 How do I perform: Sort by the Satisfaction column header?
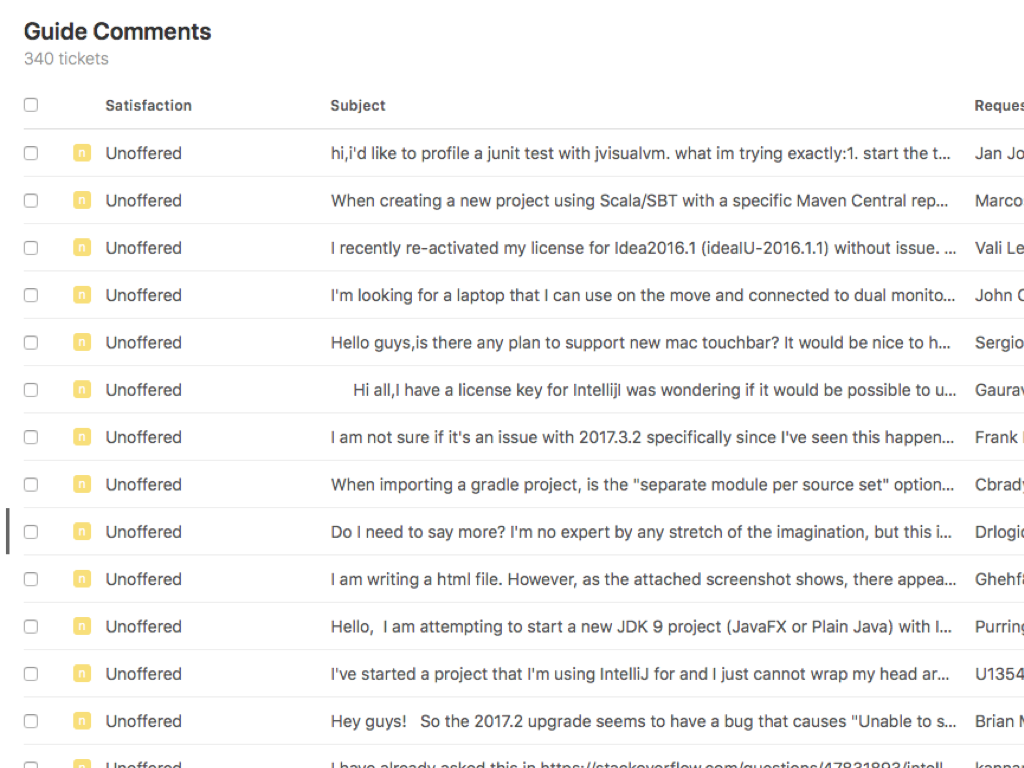coord(148,105)
